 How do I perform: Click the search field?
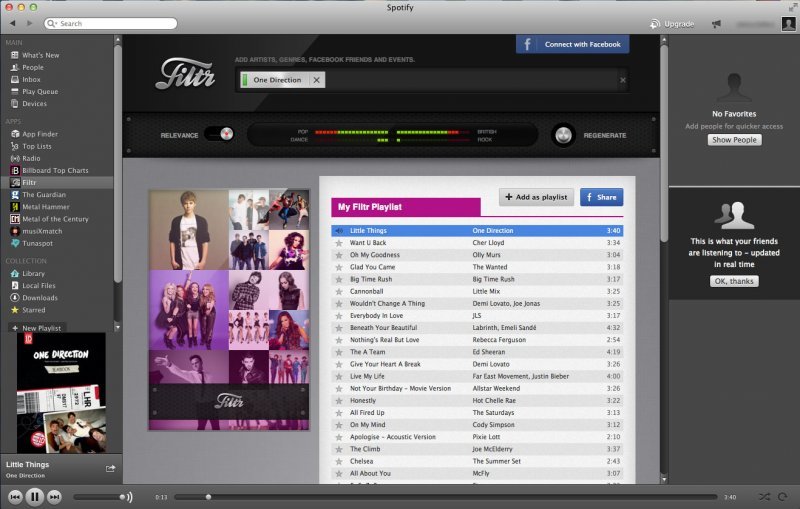(111, 23)
